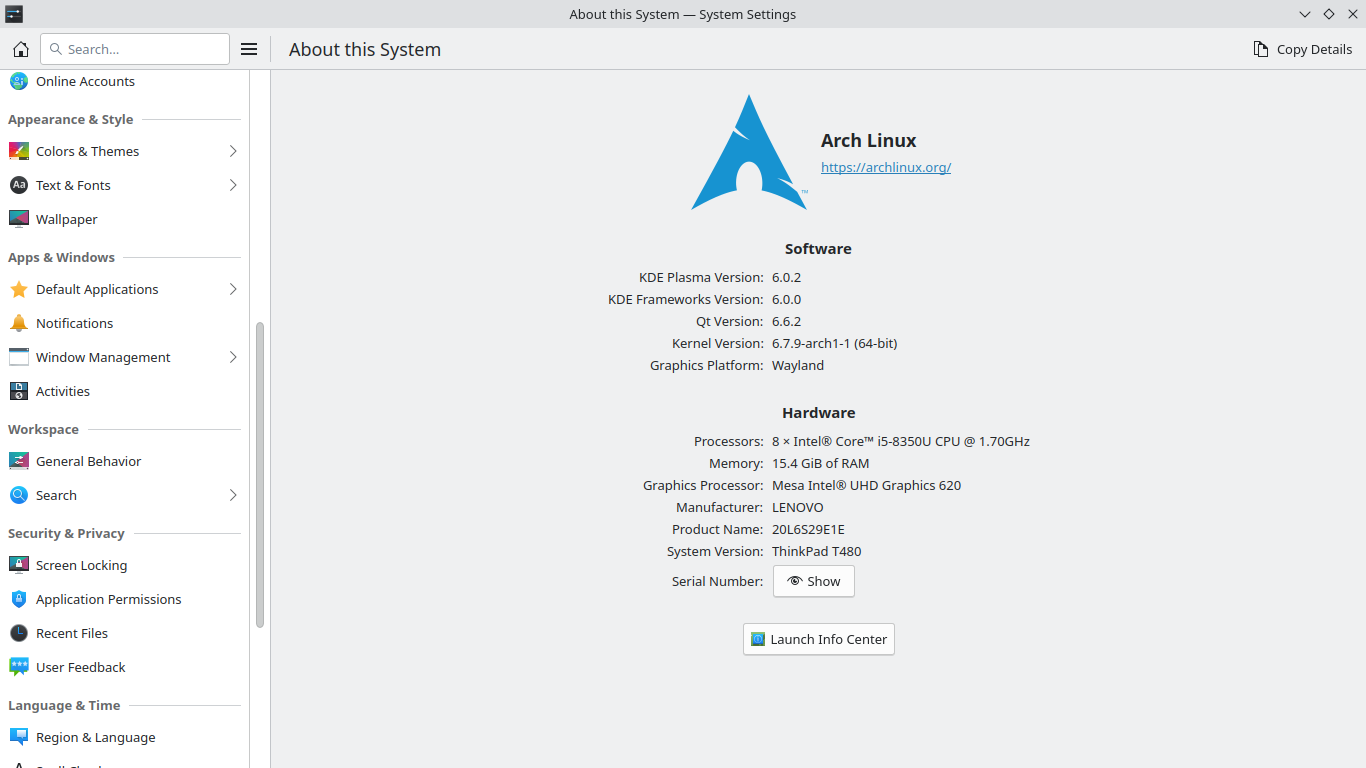The width and height of the screenshot is (1366, 768).
Task: Click the Copy Details button
Action: [x=1302, y=49]
